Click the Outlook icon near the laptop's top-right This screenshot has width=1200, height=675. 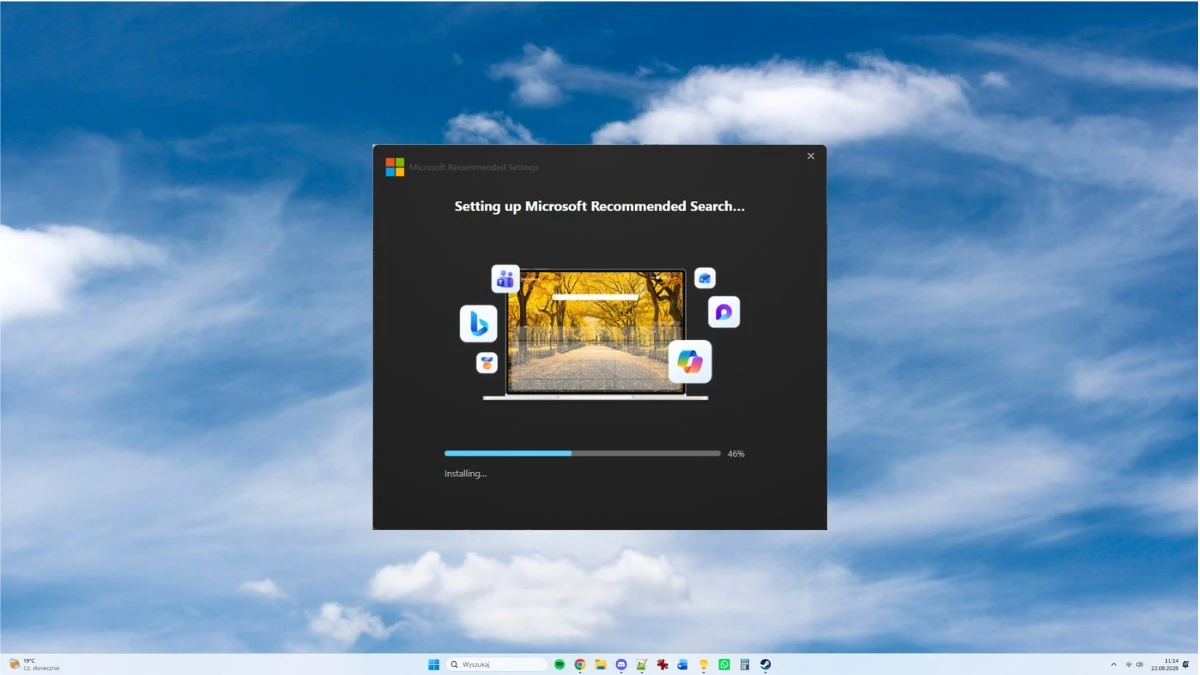(705, 278)
